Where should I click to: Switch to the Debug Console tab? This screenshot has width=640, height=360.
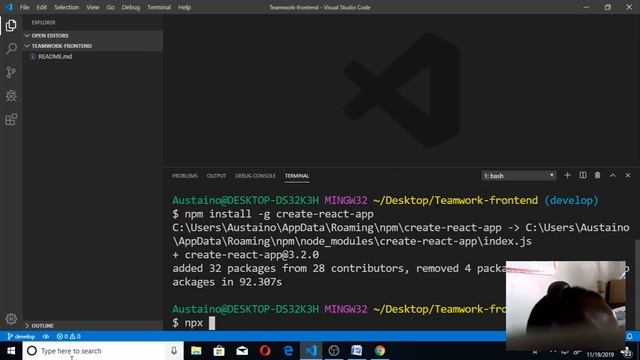click(255, 176)
